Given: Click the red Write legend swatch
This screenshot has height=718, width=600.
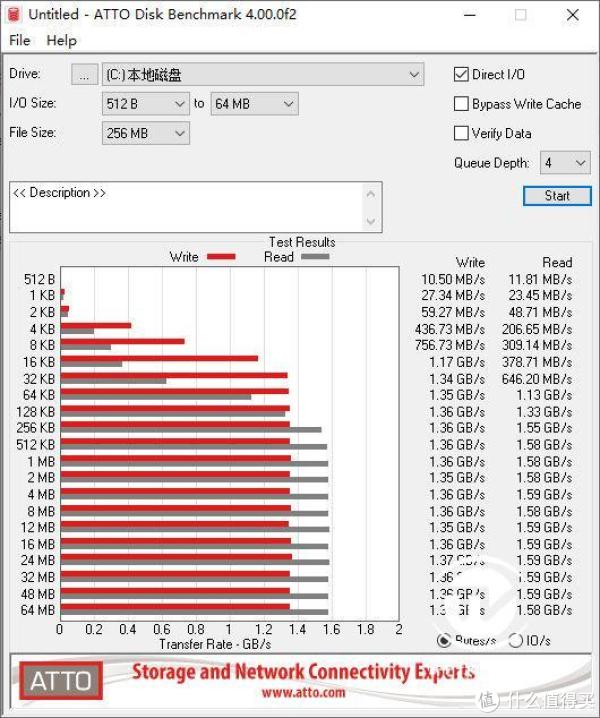Looking at the screenshot, I should (221, 257).
